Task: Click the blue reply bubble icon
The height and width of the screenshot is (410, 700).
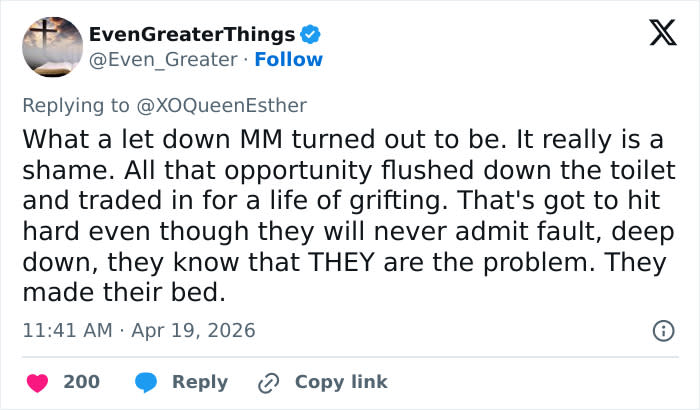Action: coord(145,382)
